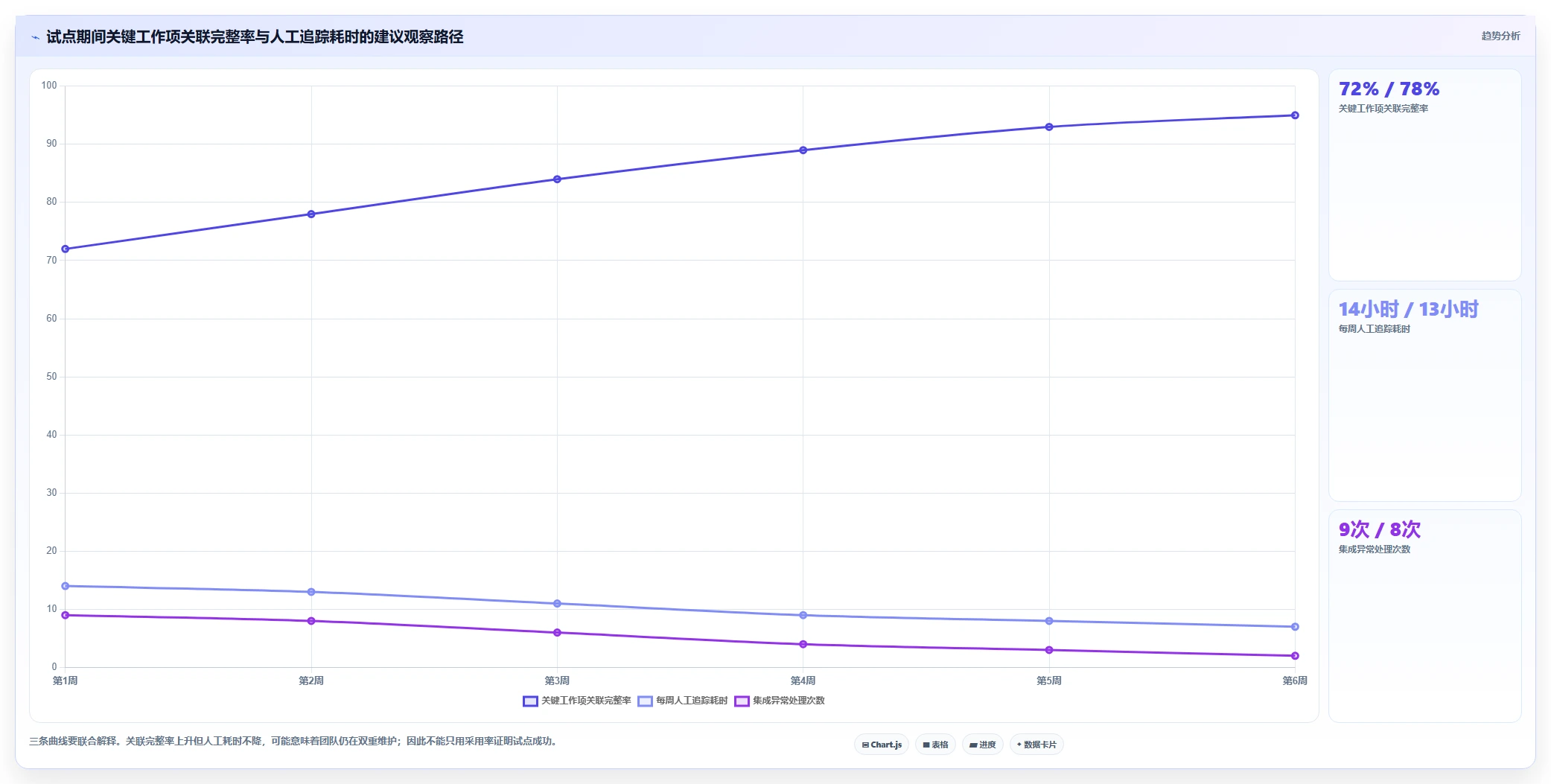Click the 每周人工追踪耗时 card caption
The width and height of the screenshot is (1551, 784).
pos(1374,329)
